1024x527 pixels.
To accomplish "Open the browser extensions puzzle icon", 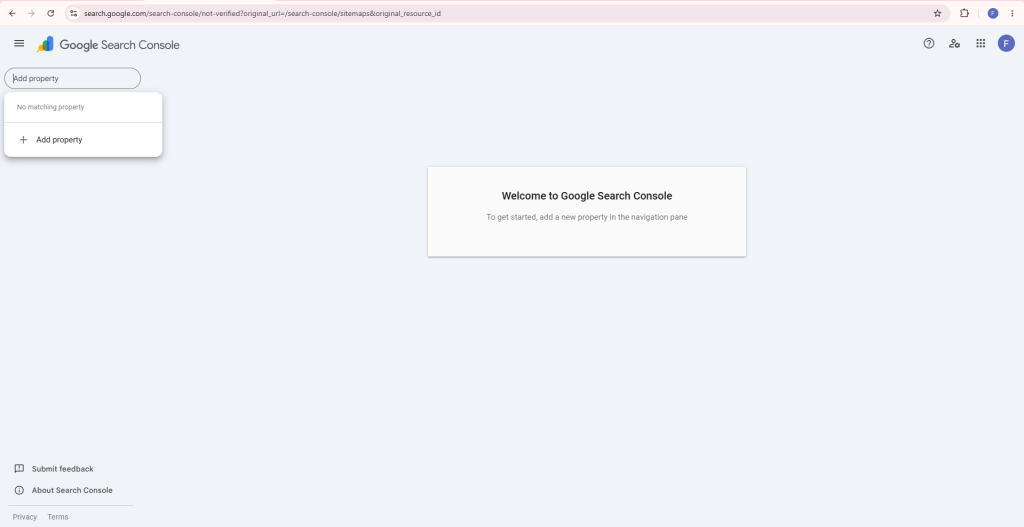I will click(x=964, y=13).
